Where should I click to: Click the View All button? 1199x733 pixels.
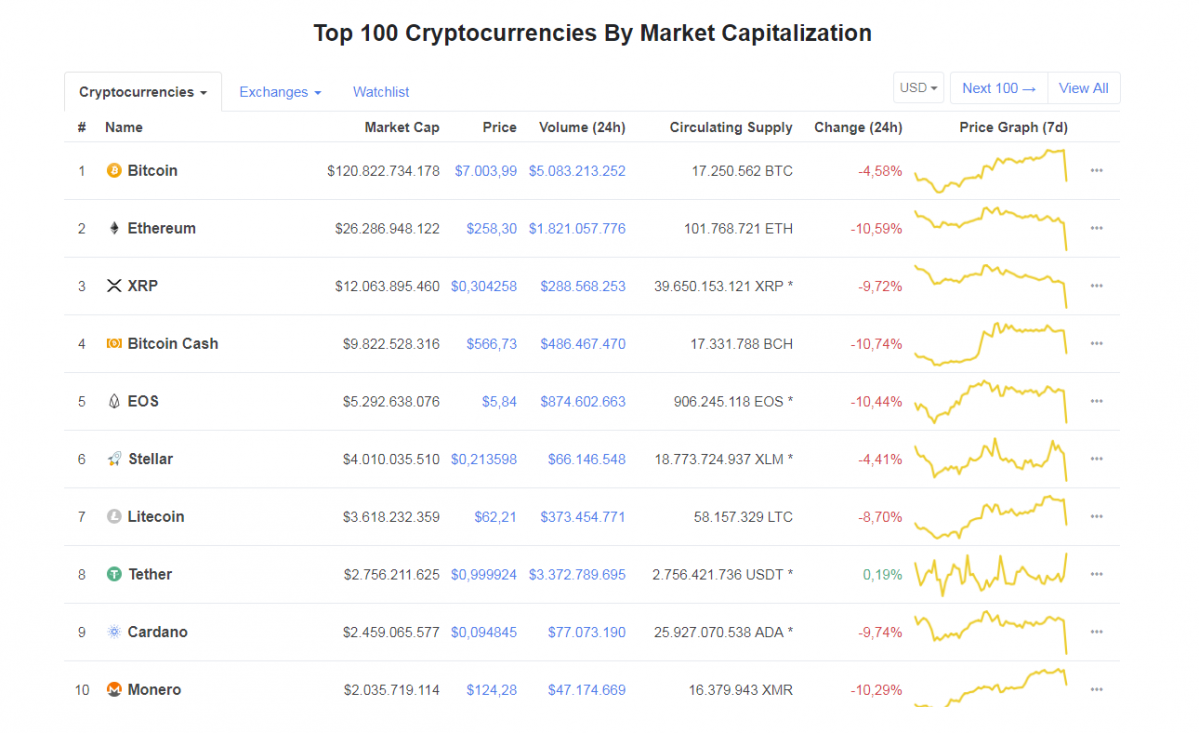1083,88
